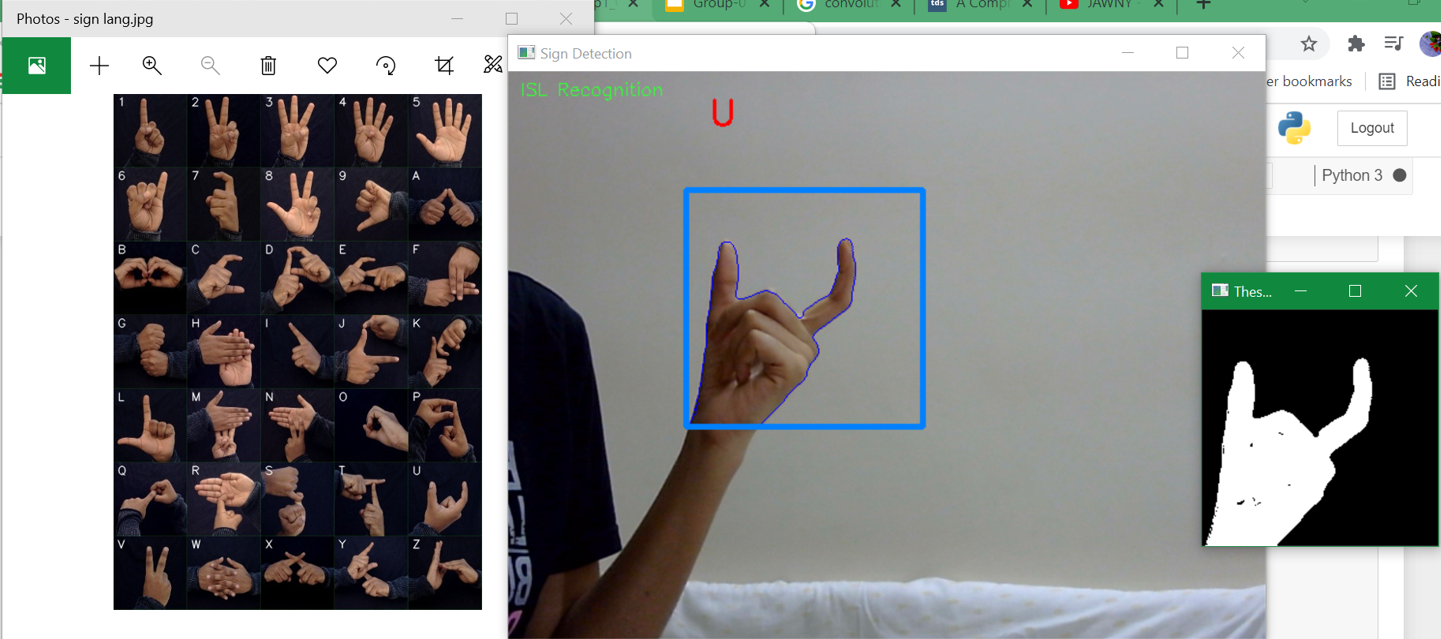Viewport: 1441px width, 639px height.
Task: Open the Other bookmarks folder
Action: click(x=1309, y=82)
